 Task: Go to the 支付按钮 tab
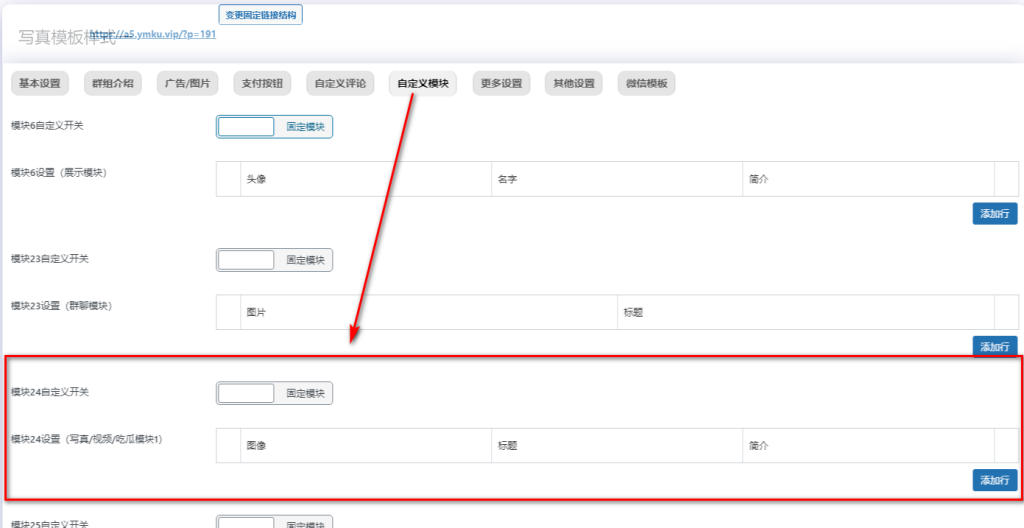[263, 84]
